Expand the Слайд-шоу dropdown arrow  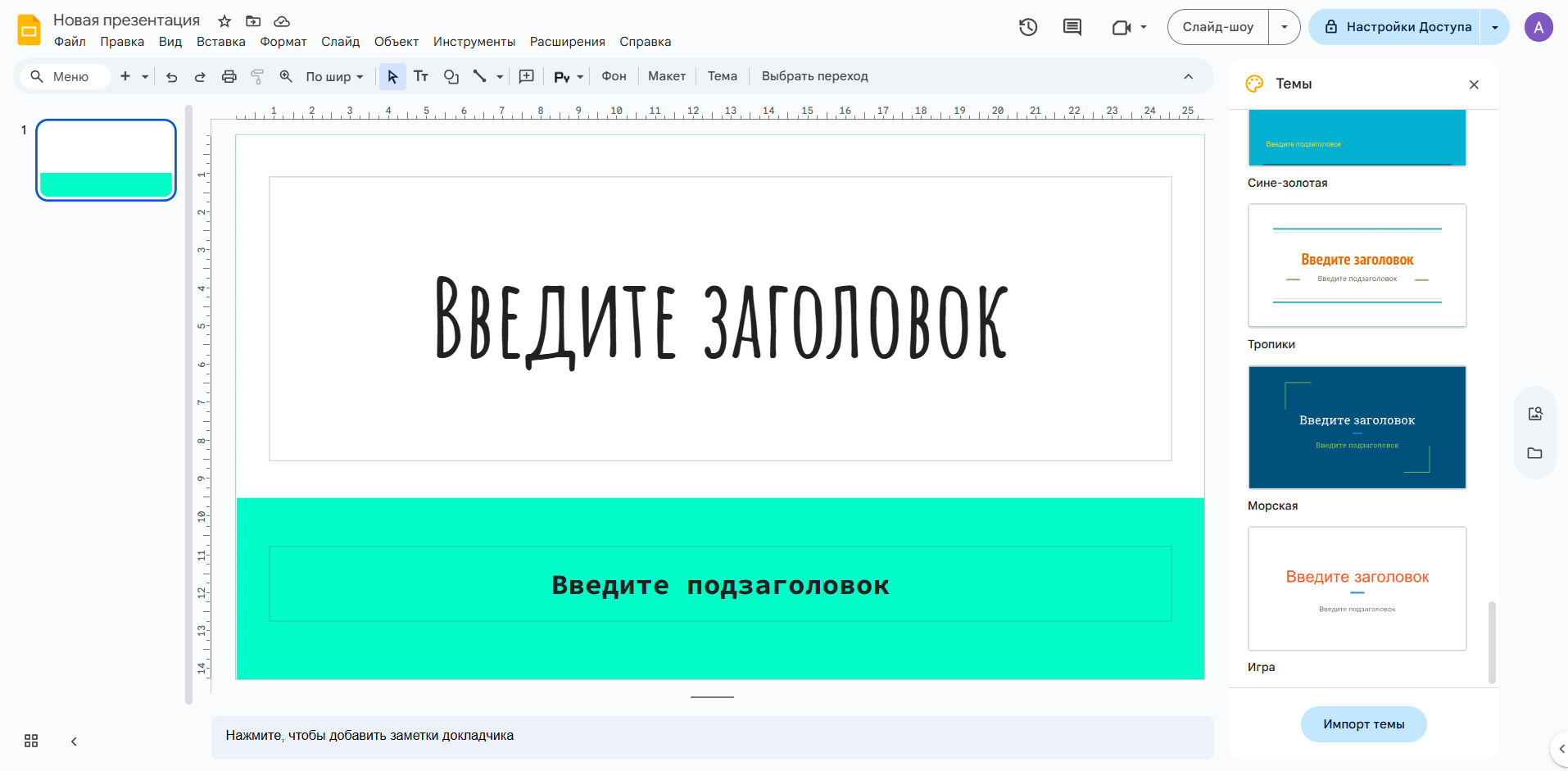[1284, 27]
